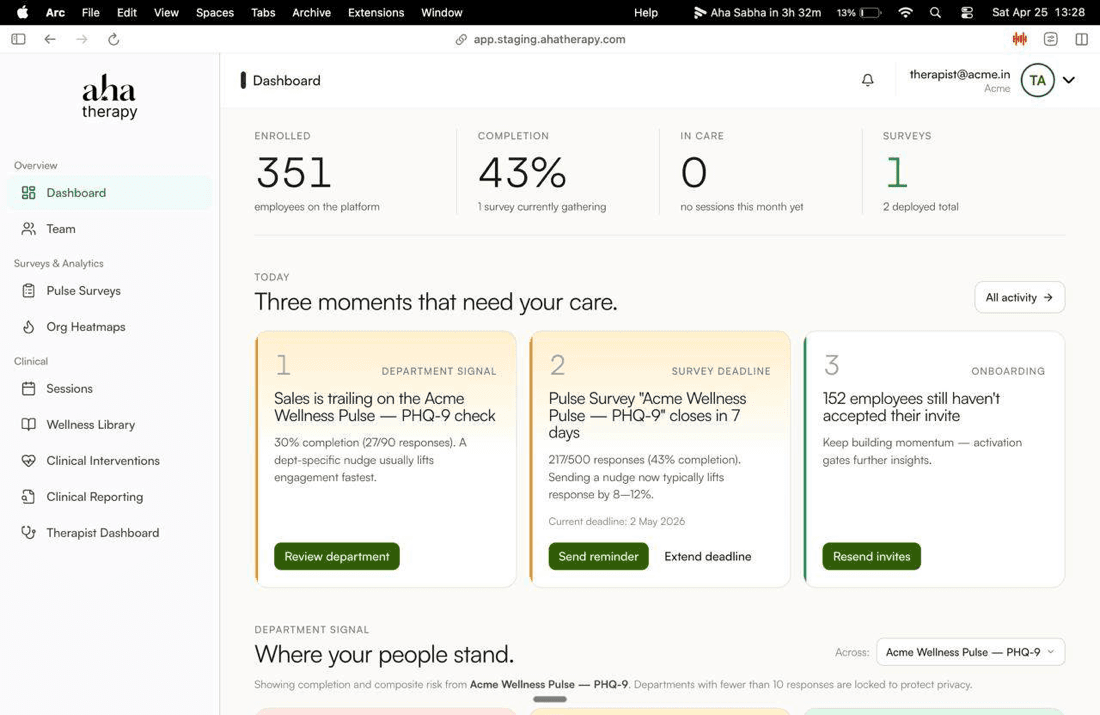Open the Wellness Library label in sidebar

[x=90, y=425]
